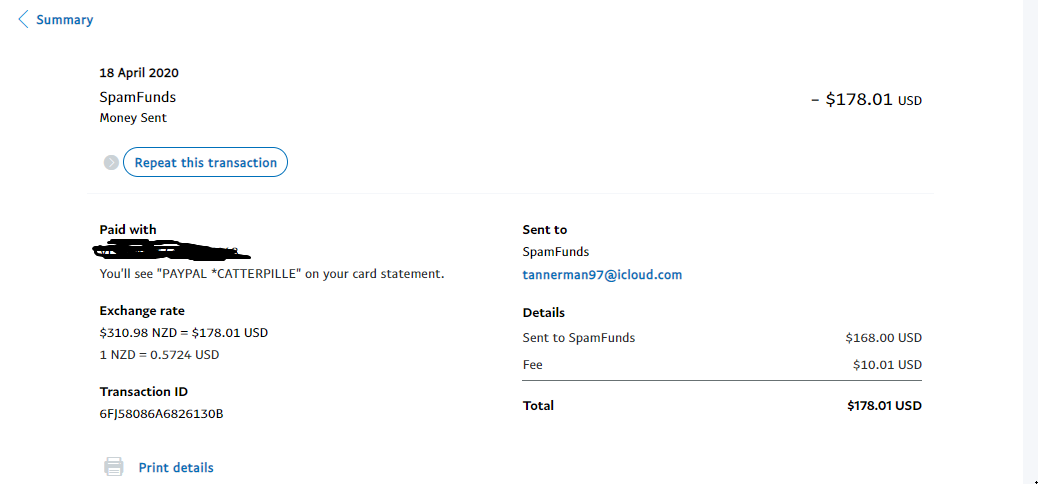Screen dimensions: 1038x484
Task: Click the PAYPAL *CATTERPILLE card statement note
Action: point(272,273)
